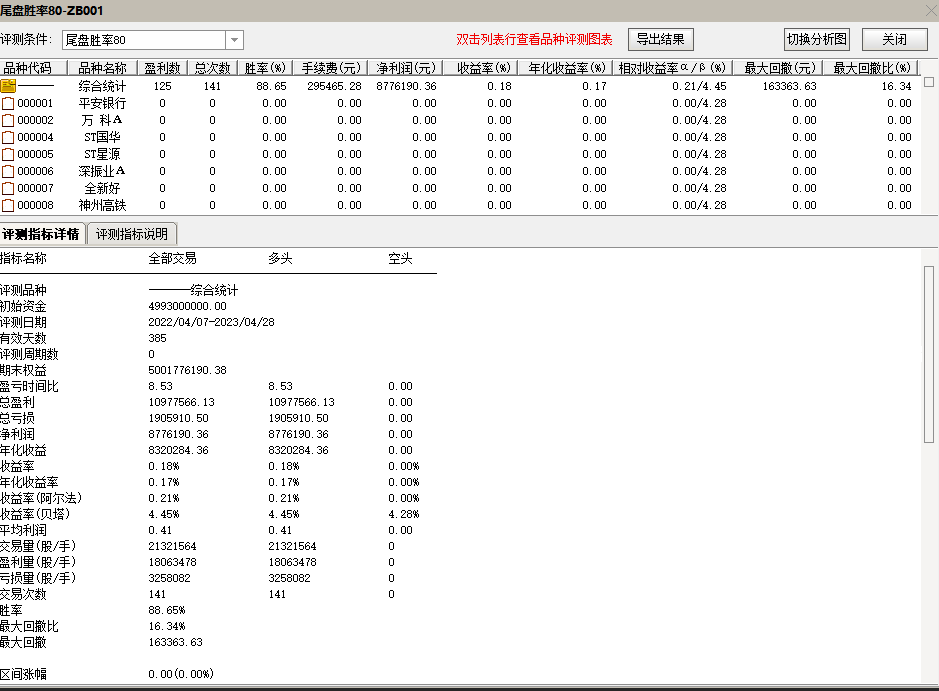
Task: Click the 多头 column heading
Action: [280, 259]
